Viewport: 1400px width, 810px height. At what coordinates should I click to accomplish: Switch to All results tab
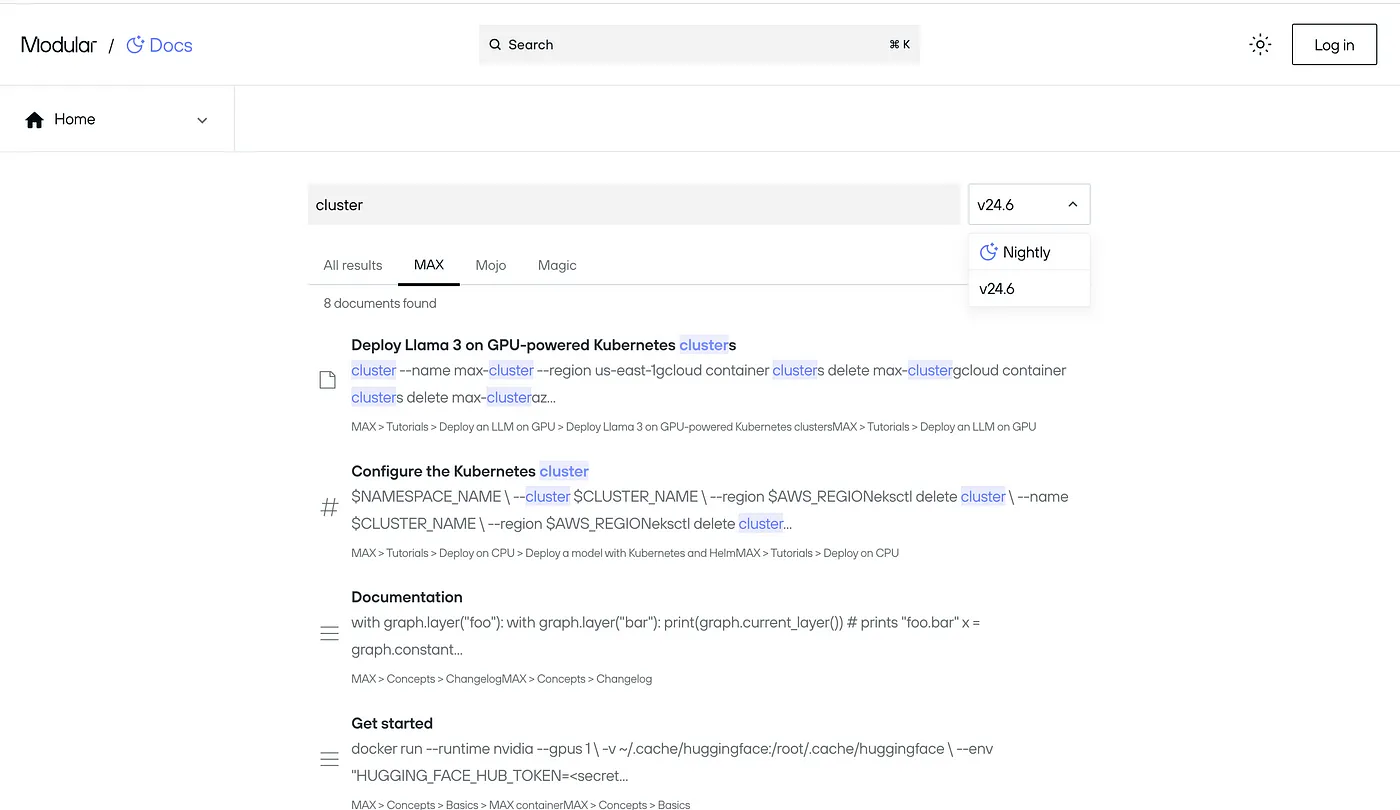pyautogui.click(x=353, y=265)
